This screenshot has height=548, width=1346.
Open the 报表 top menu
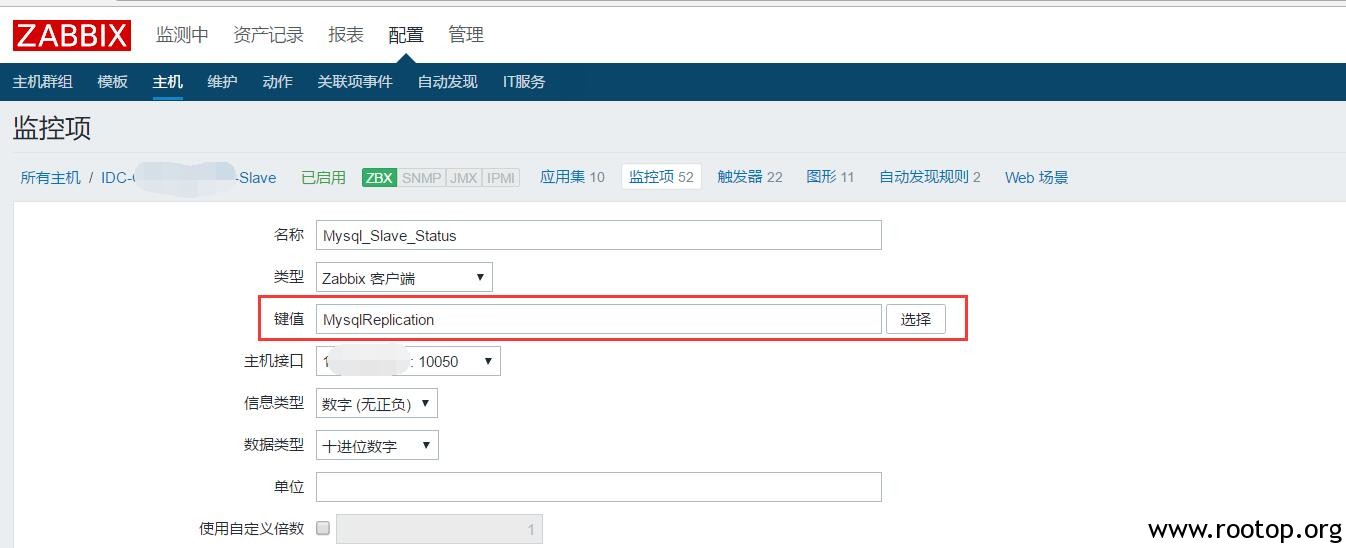pyautogui.click(x=346, y=35)
